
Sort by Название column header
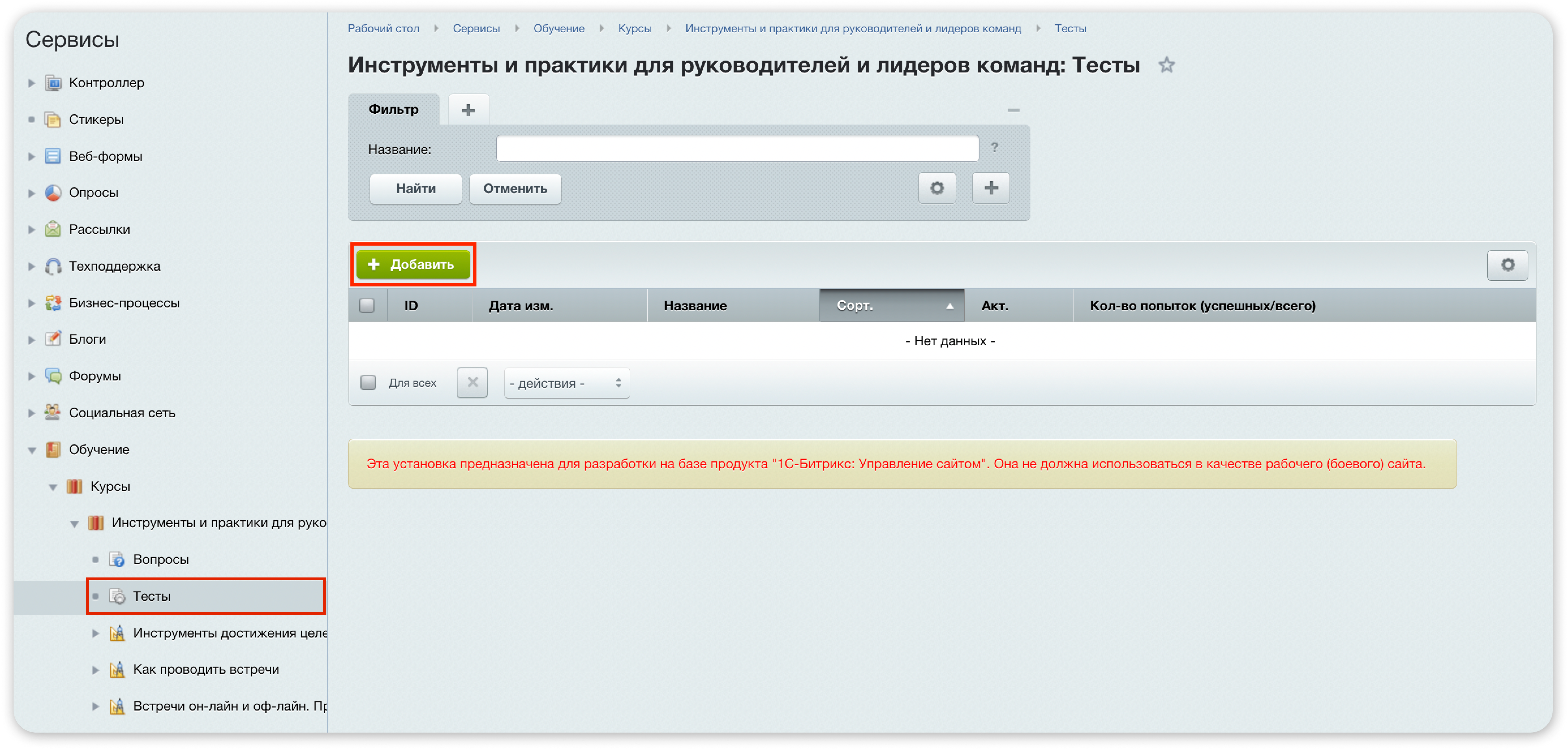(x=733, y=305)
